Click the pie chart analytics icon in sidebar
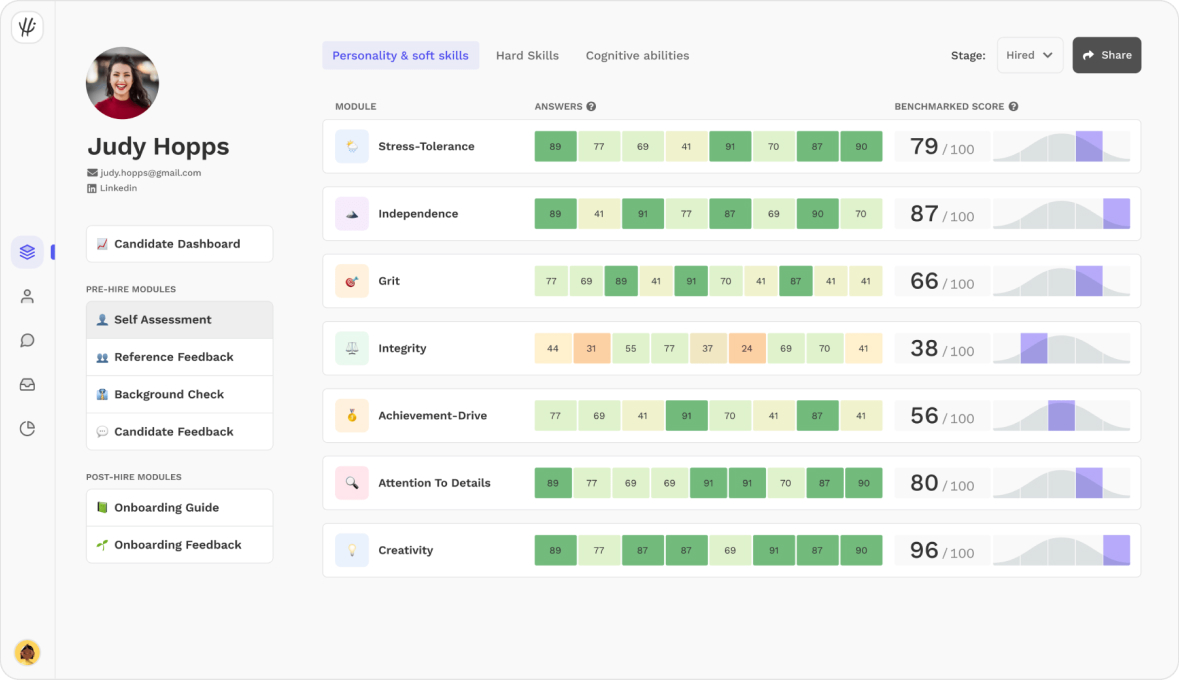The image size is (1179, 680). (x=27, y=428)
